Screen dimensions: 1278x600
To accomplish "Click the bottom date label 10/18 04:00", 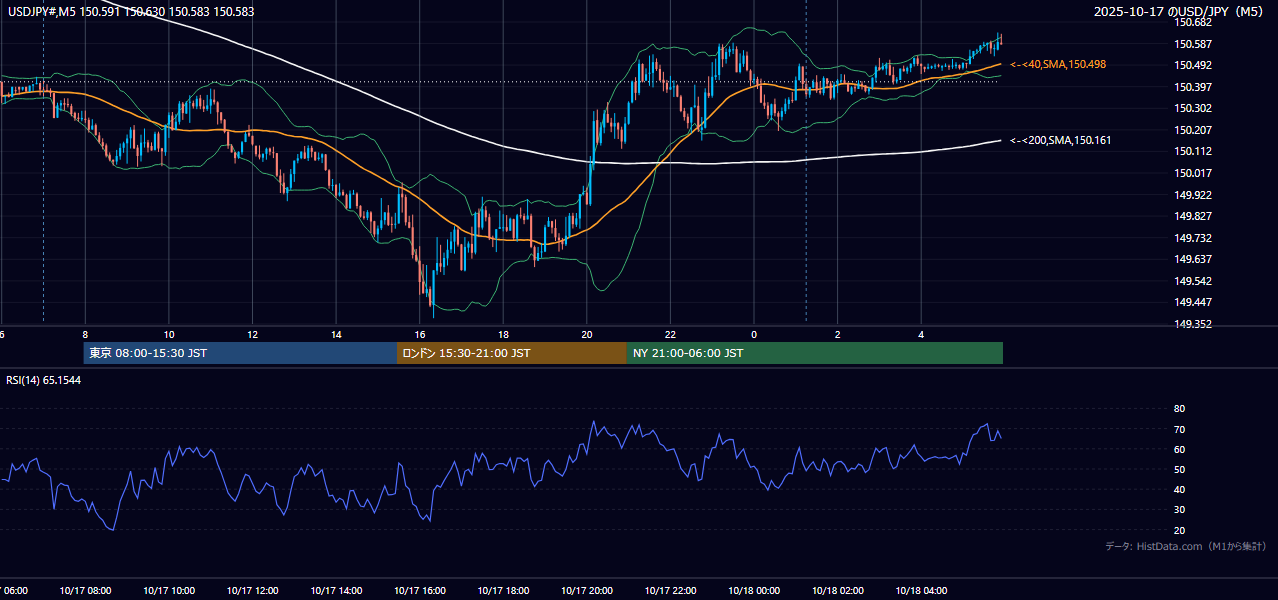I will tap(921, 591).
